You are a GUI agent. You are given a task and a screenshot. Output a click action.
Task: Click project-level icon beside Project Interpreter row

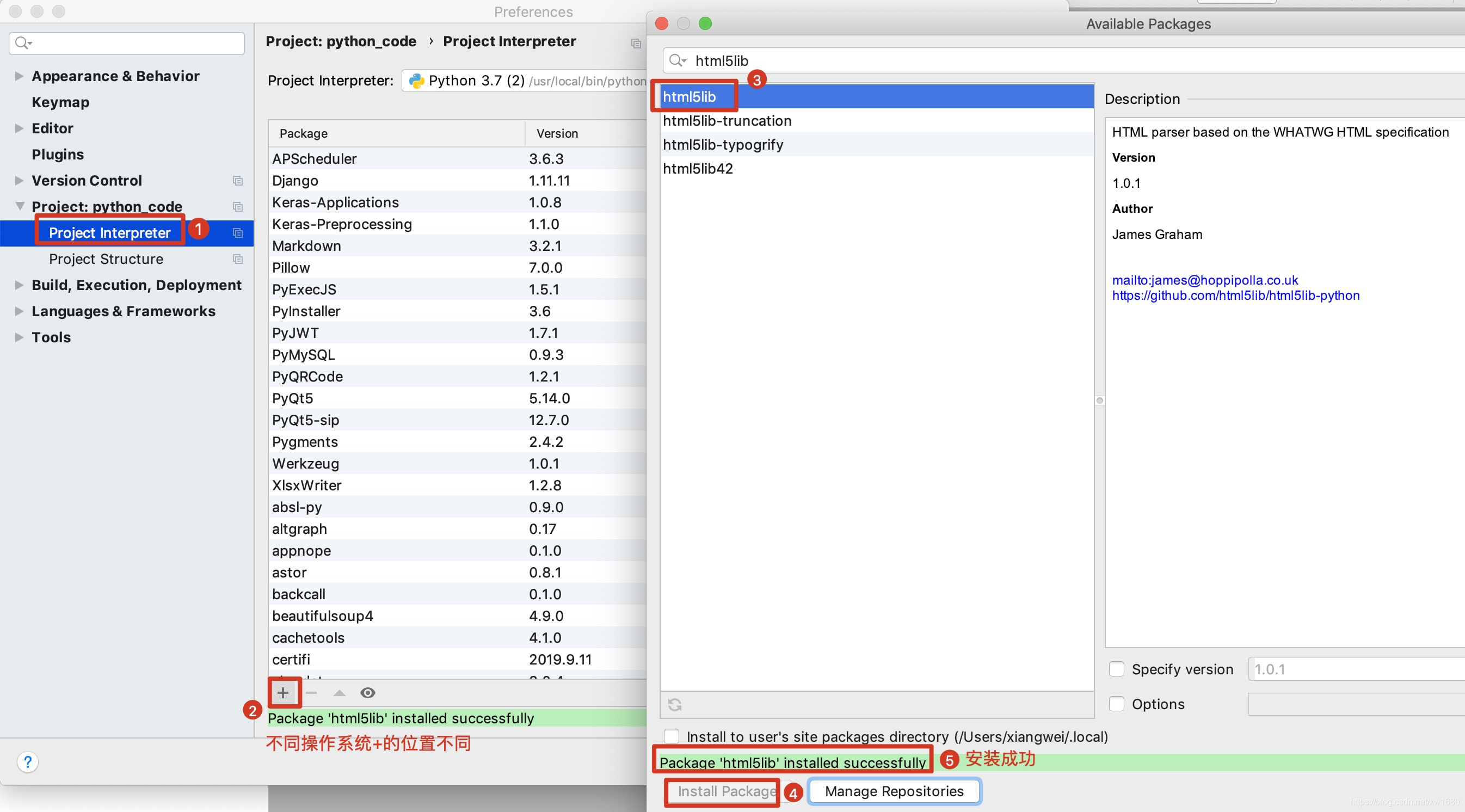238,233
